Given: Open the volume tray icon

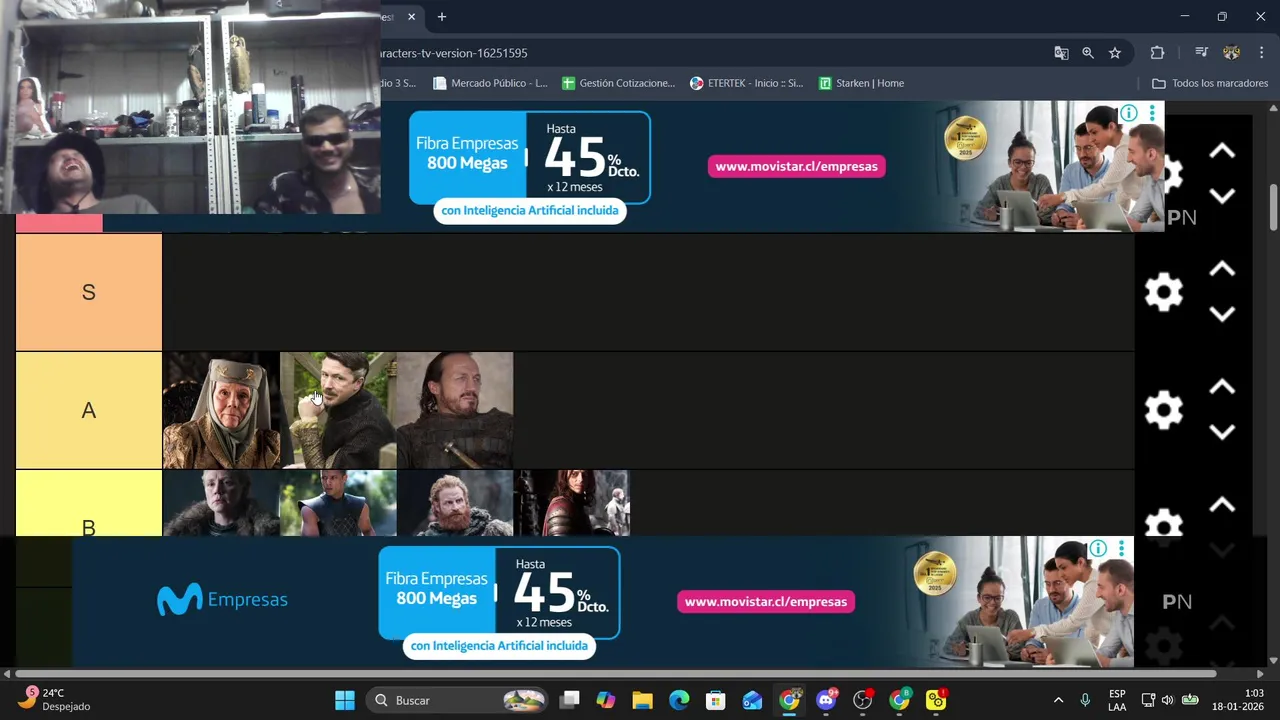Looking at the screenshot, I should point(1168,700).
